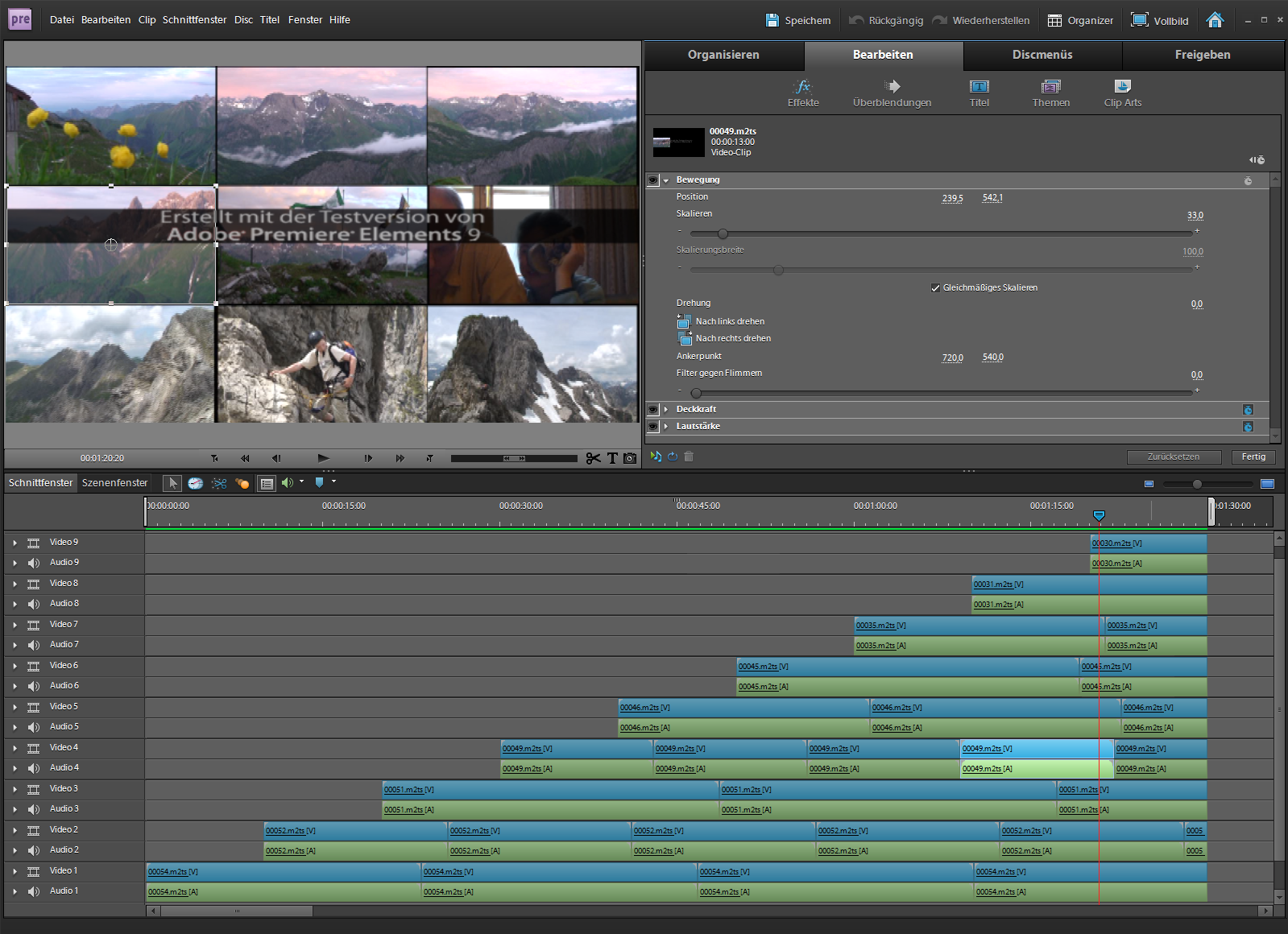Open the Themen panel

1051,93
